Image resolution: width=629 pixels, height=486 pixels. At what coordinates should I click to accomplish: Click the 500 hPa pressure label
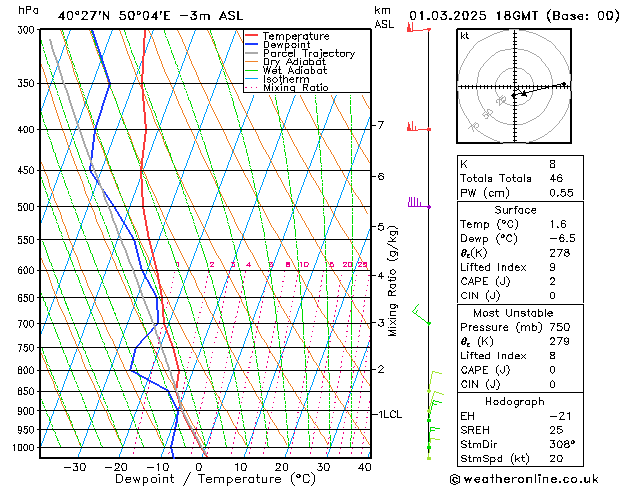pyautogui.click(x=28, y=207)
